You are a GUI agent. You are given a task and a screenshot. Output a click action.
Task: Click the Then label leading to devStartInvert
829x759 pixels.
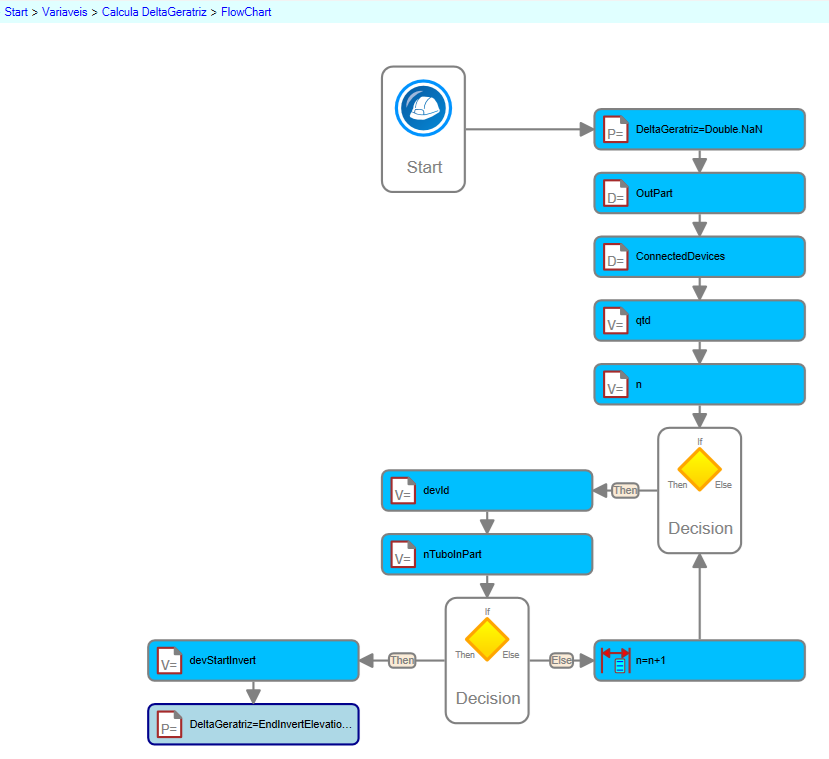tap(402, 660)
